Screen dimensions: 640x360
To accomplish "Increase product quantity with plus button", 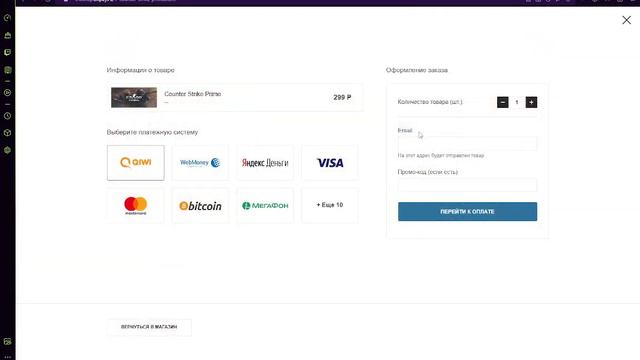I will coord(531,102).
